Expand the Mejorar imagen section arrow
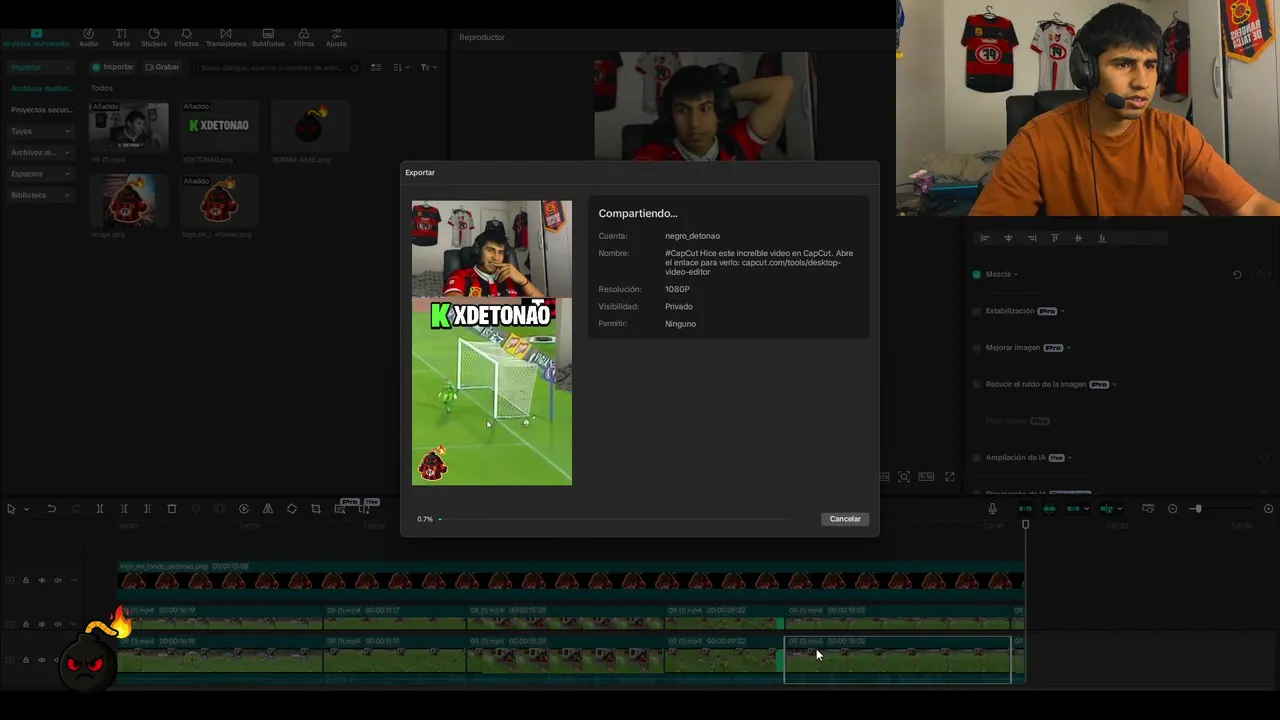Screen dimensions: 1280x720 pos(1068,348)
